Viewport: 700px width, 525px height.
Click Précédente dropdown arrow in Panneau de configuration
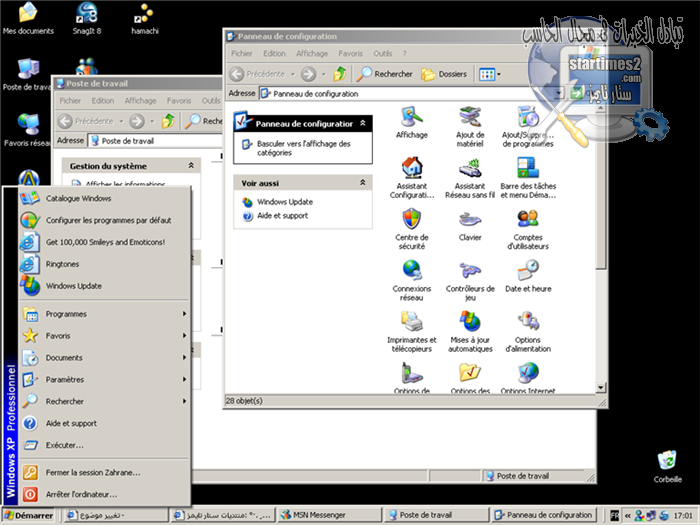293,74
